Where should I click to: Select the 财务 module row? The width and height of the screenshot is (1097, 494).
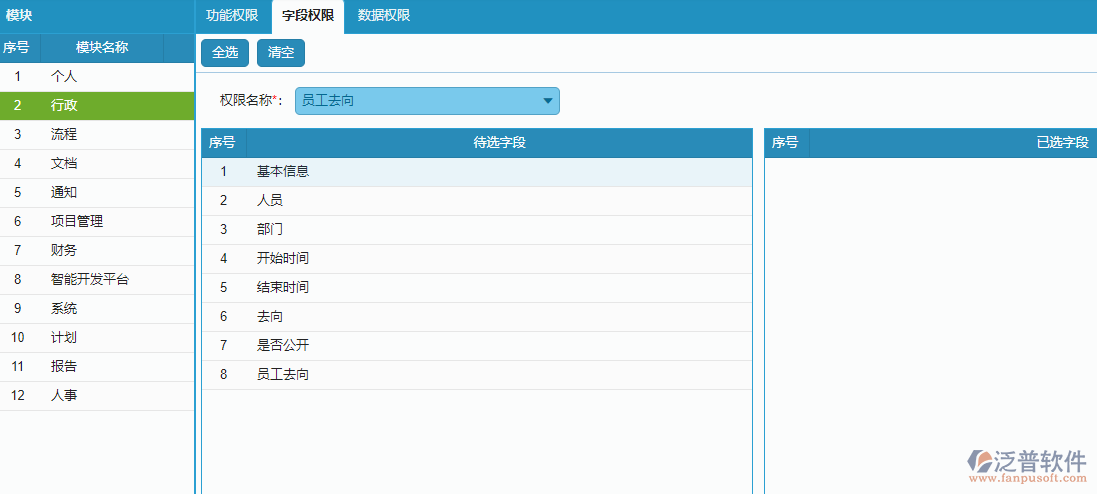(x=97, y=251)
